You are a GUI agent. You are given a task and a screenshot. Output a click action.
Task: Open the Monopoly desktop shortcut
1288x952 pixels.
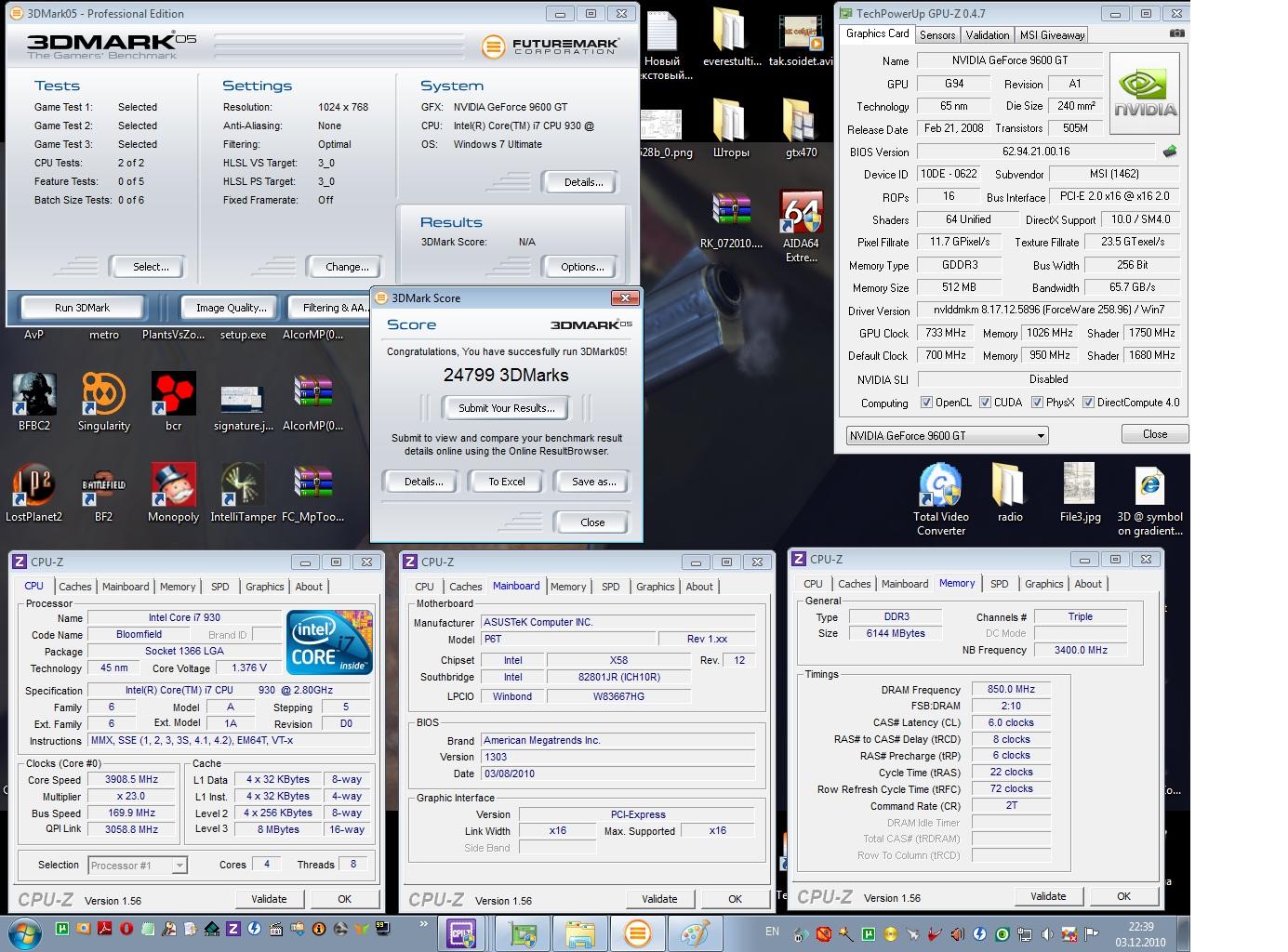pos(174,494)
